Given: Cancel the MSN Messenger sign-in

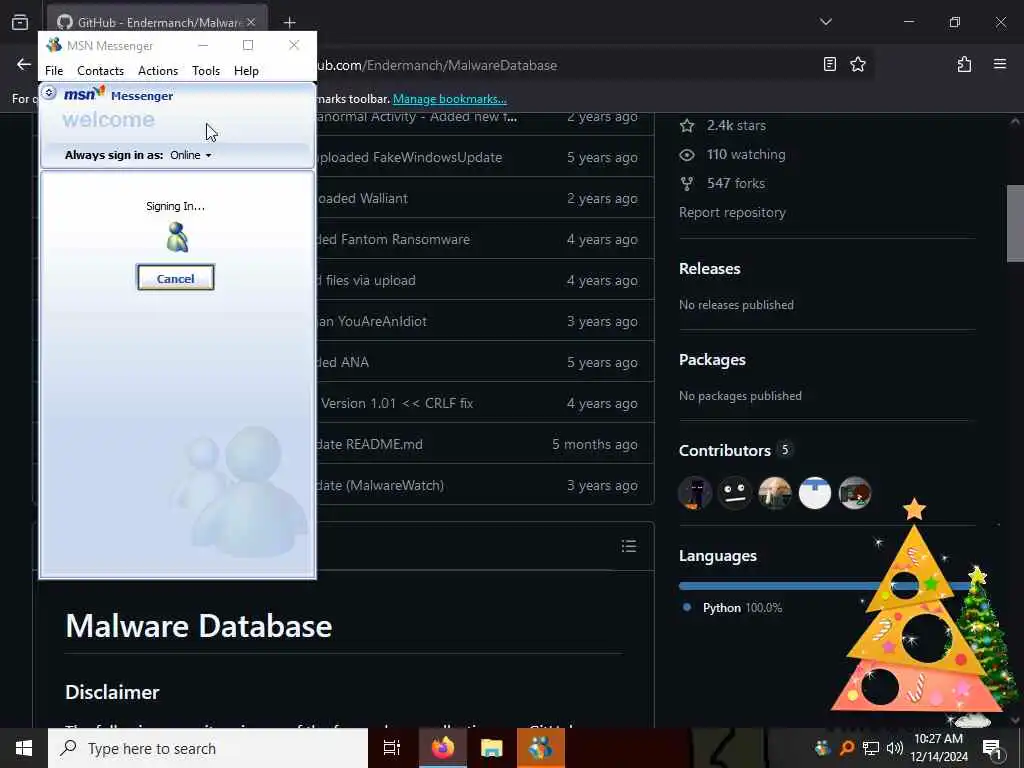Looking at the screenshot, I should point(176,278).
